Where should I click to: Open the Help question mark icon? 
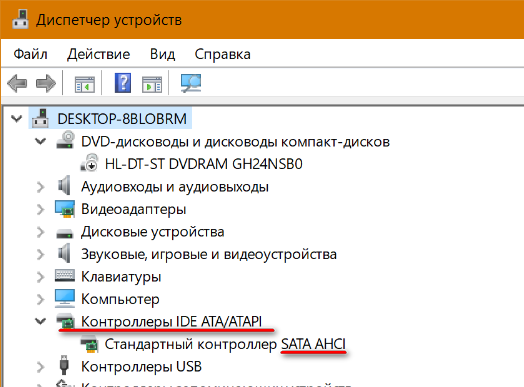pos(123,83)
